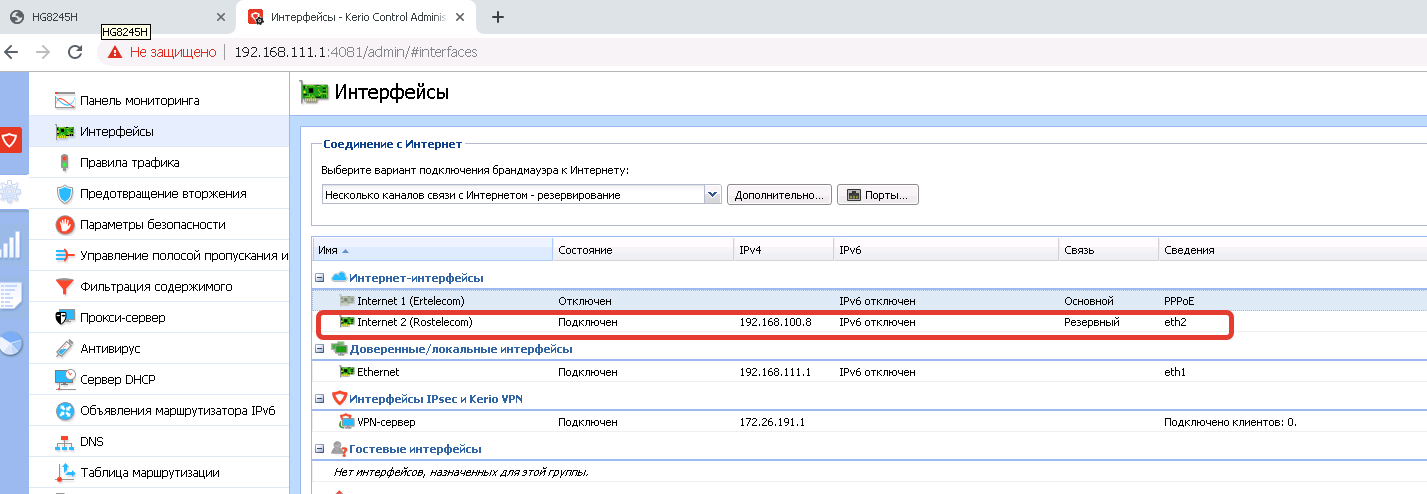Open the Параметры безопасности hand icon
The width and height of the screenshot is (1427, 494).
coord(65,225)
